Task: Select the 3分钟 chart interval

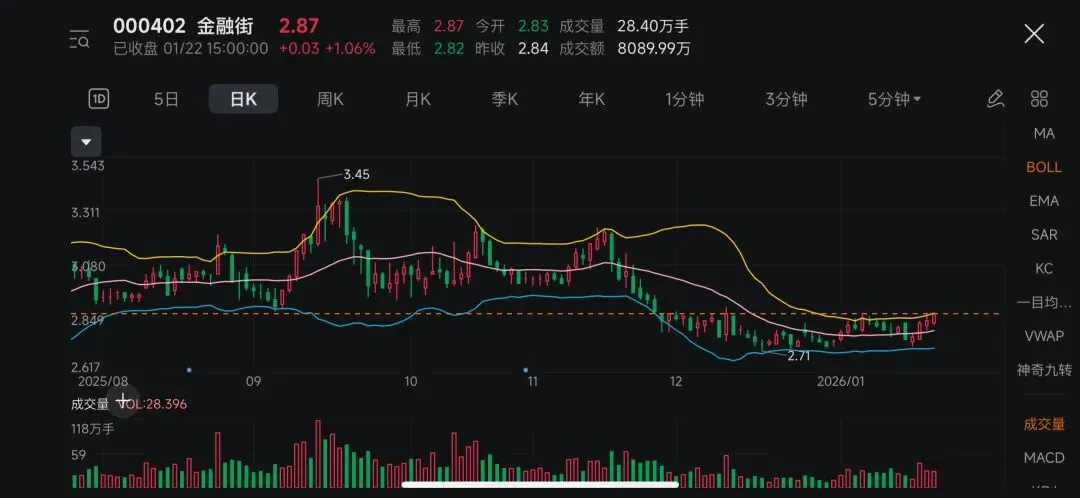Action: (x=786, y=99)
